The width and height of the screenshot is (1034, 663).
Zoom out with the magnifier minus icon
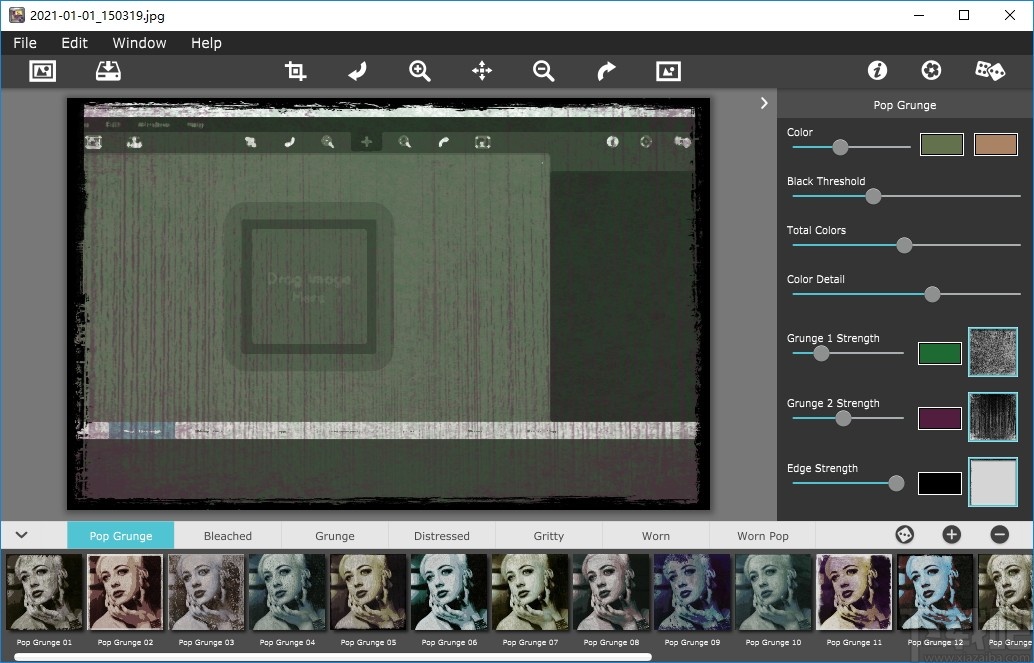(544, 71)
